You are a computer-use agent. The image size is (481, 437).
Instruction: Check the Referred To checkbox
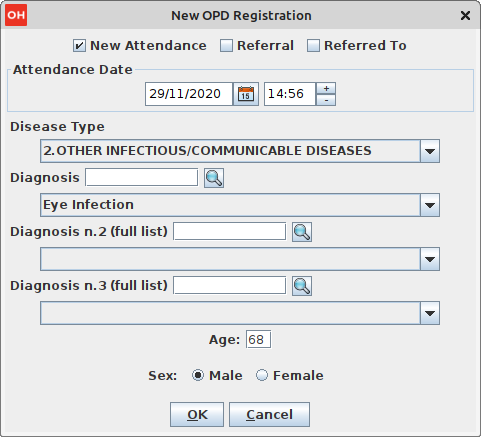[x=313, y=46]
